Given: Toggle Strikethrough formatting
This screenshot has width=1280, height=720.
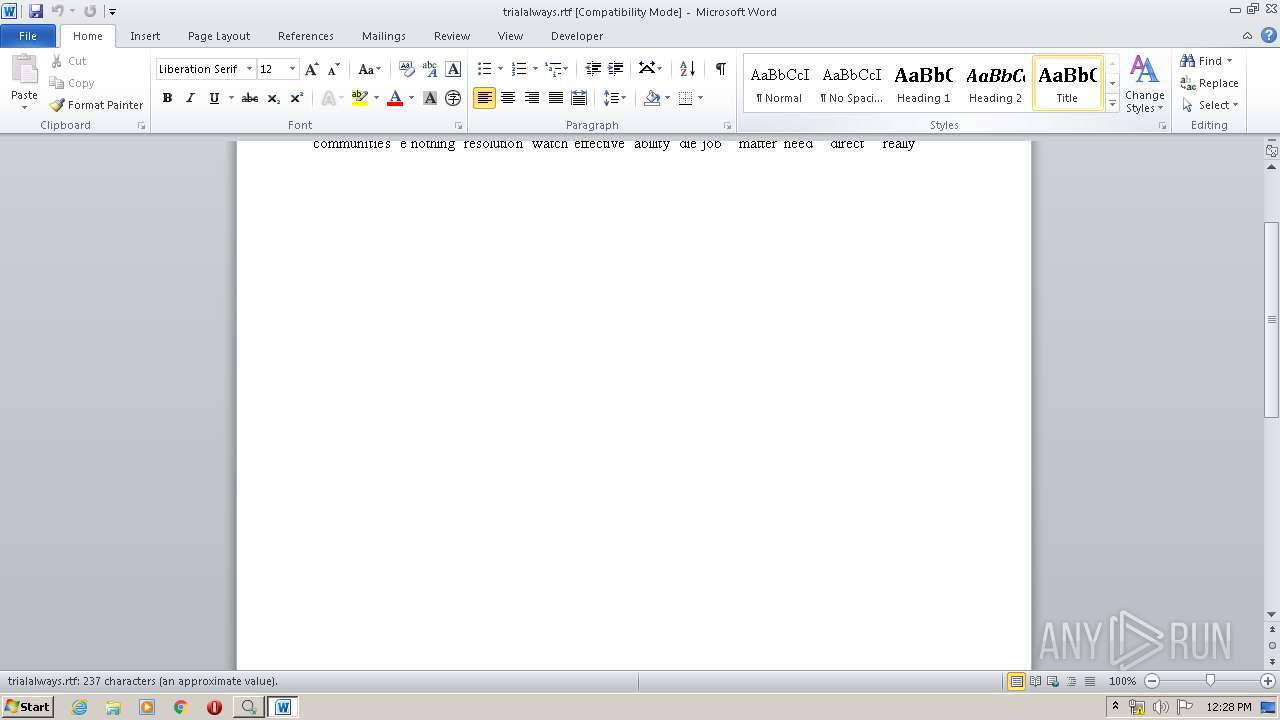Looking at the screenshot, I should 250,98.
